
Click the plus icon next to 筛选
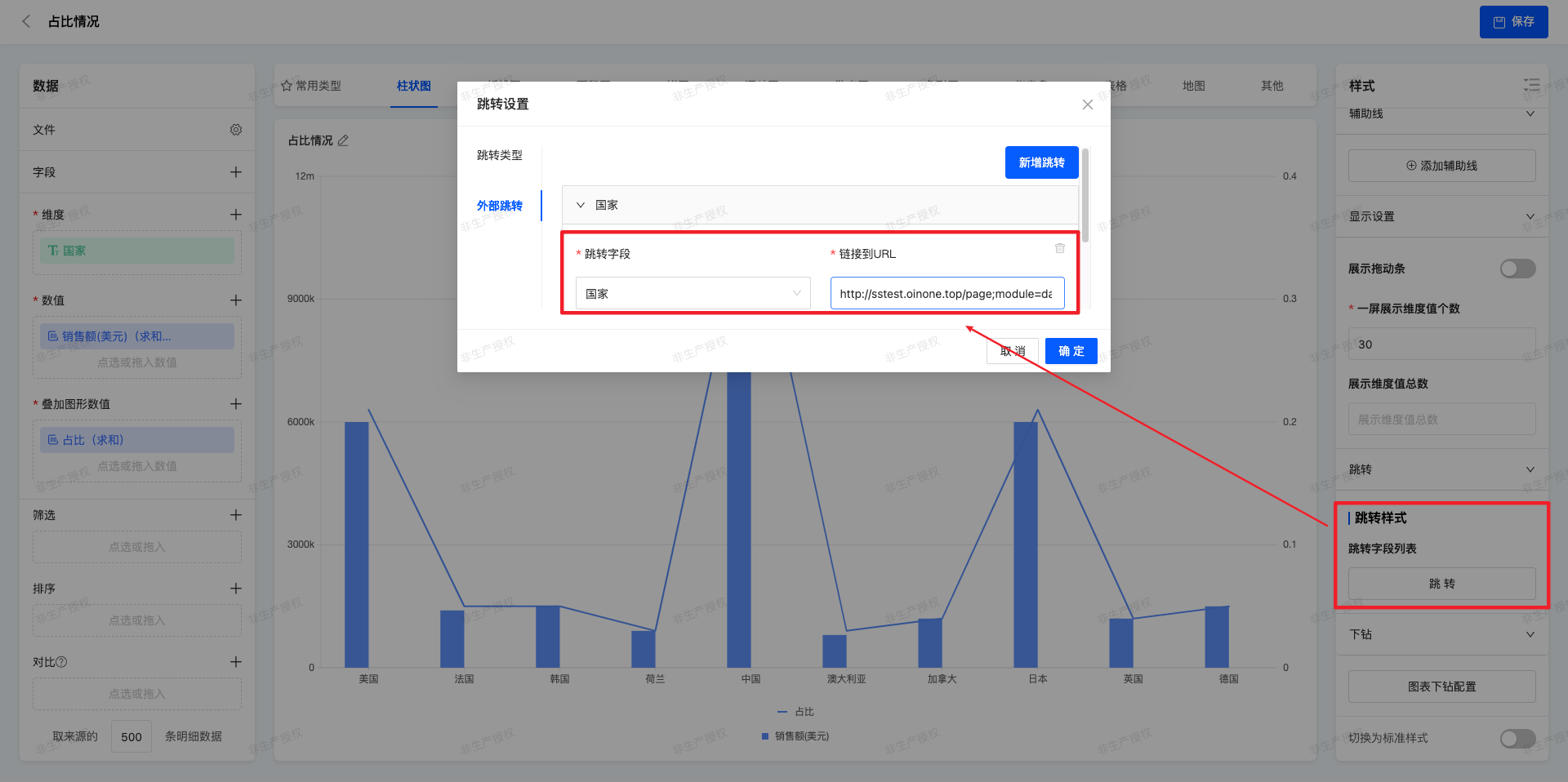coord(236,515)
